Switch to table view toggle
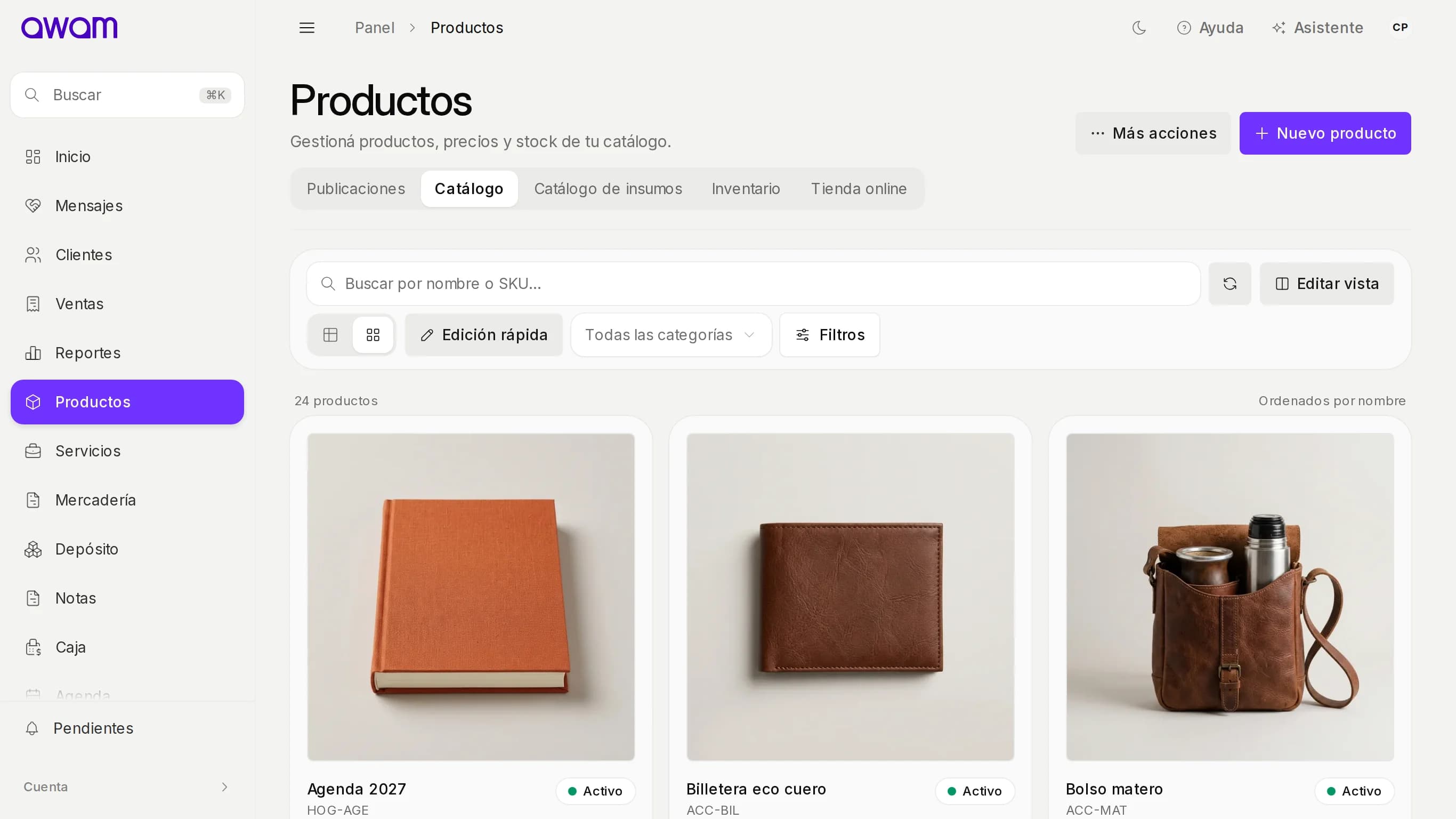Screen dimensions: 1456x819 pyautogui.click(x=330, y=335)
